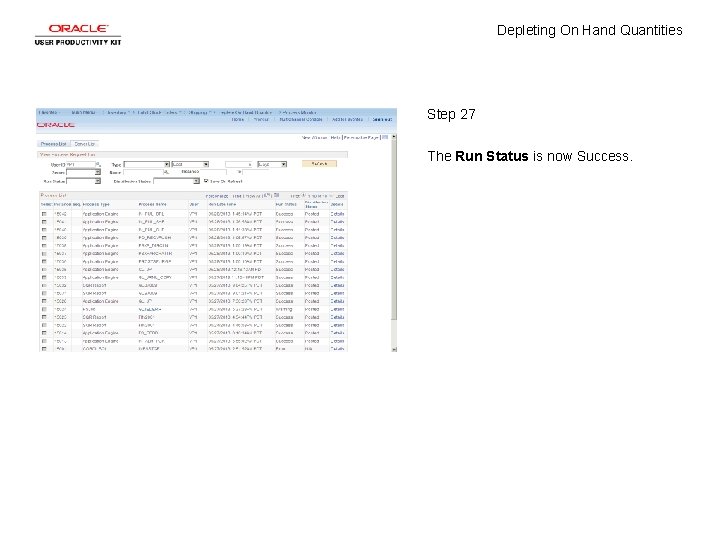This screenshot has width=720, height=540.
Task: Open the Details link of the first process row
Action: tap(337, 214)
